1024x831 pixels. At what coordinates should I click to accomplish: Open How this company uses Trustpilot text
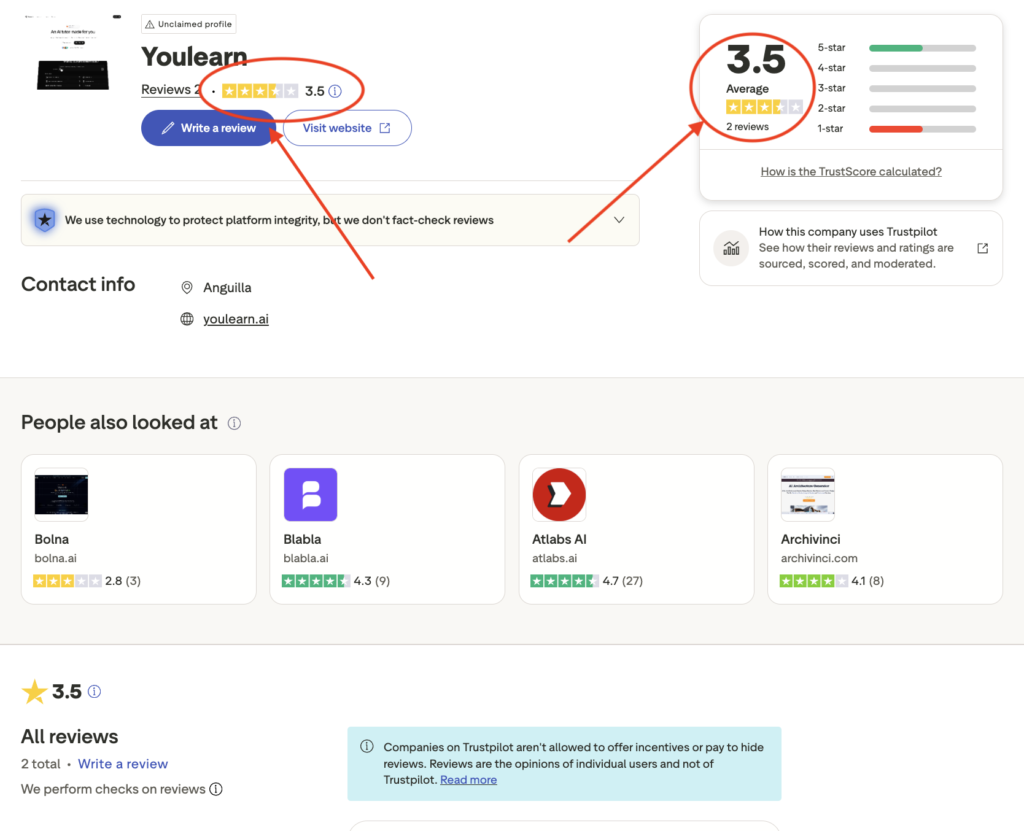848,232
